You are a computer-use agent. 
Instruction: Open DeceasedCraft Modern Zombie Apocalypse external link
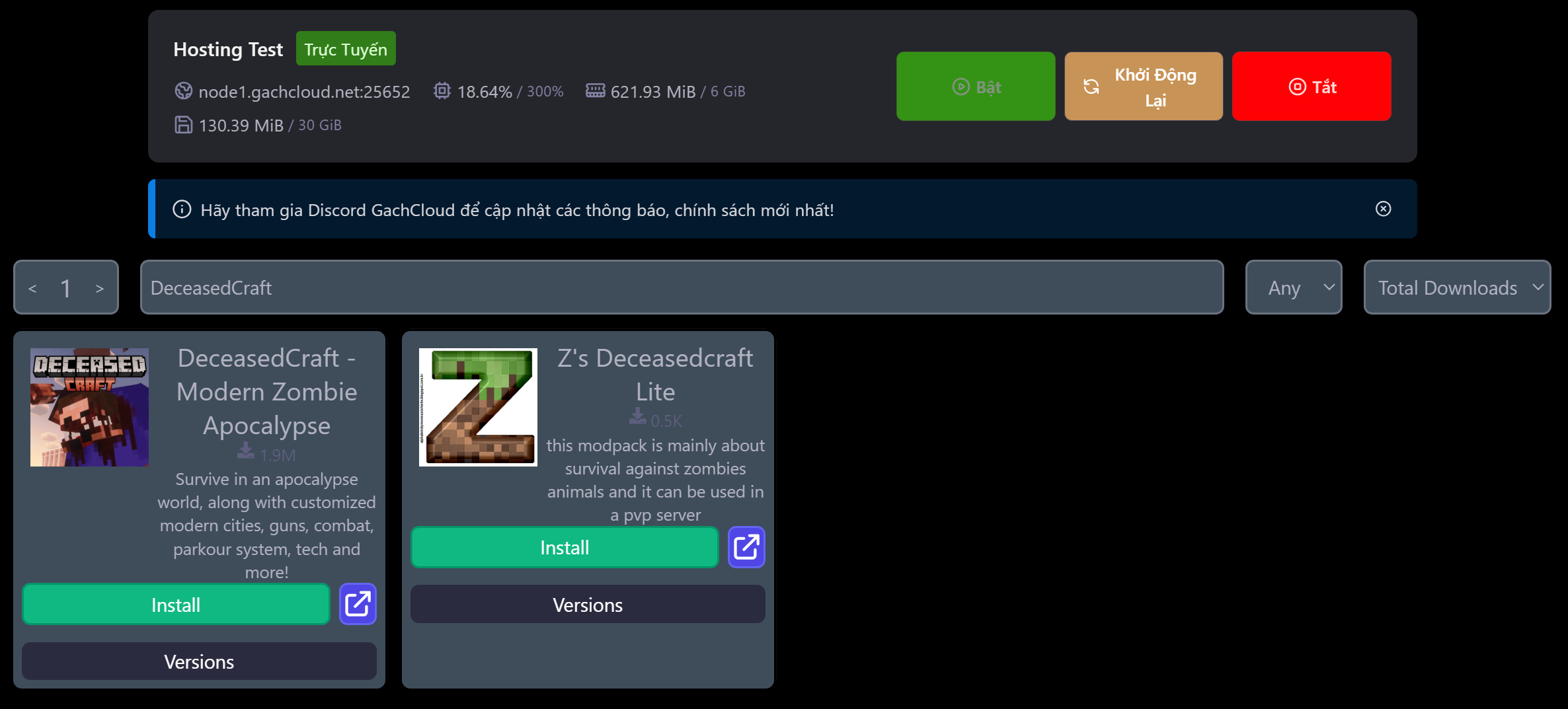pyautogui.click(x=358, y=604)
